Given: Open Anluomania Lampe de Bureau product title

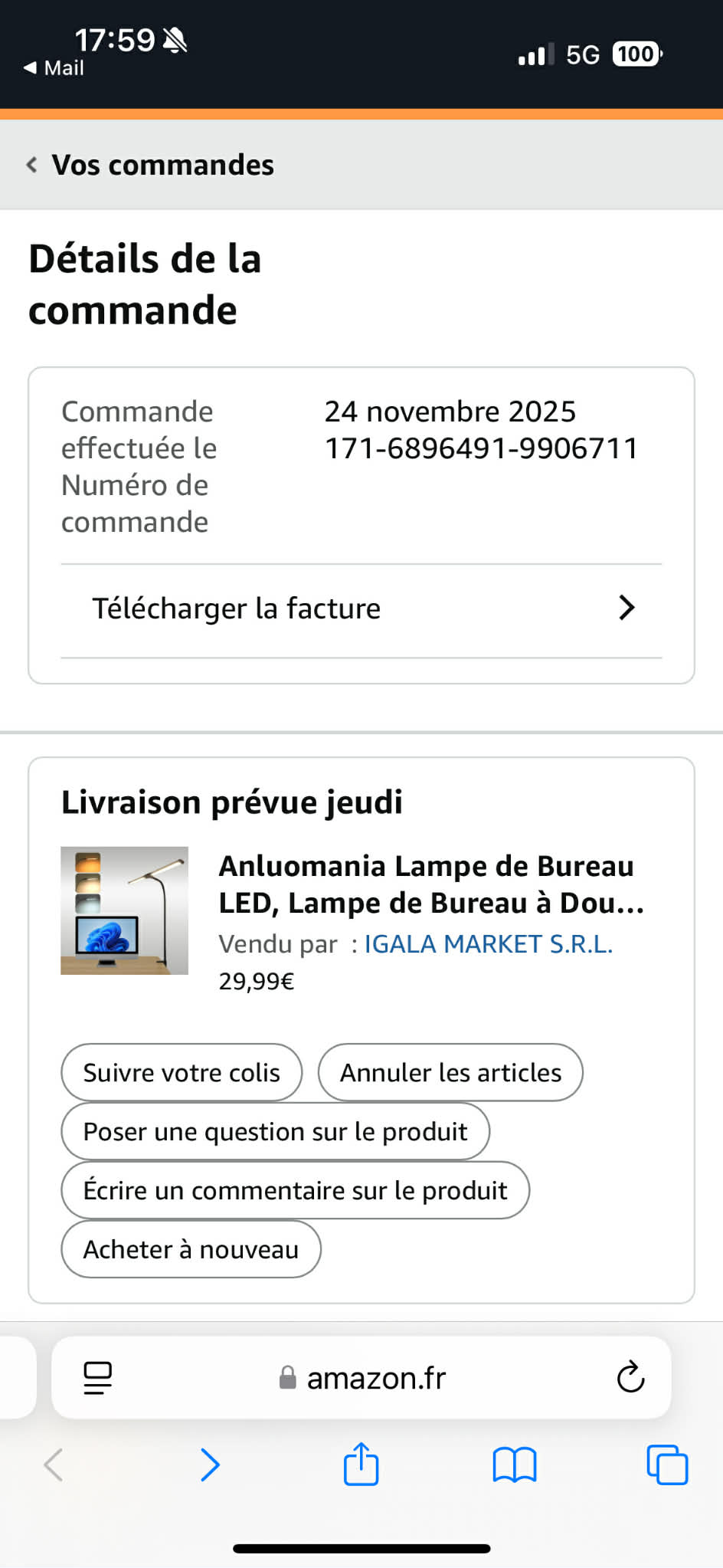Looking at the screenshot, I should [x=430, y=884].
